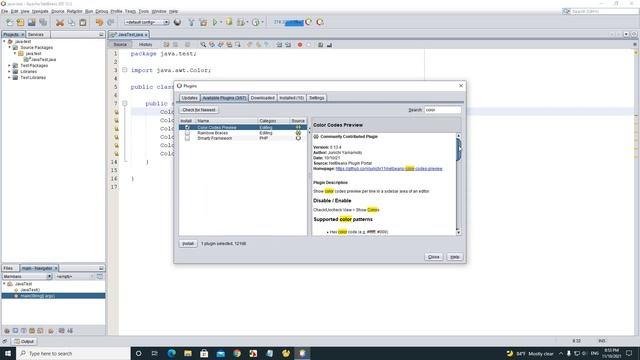Image resolution: width=640 pixels, height=360 pixels.
Task: Open the plugin homepage GitHub link
Action: pyautogui.click(x=389, y=169)
